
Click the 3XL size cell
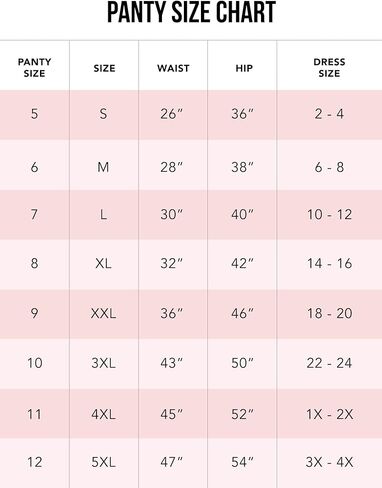click(103, 363)
